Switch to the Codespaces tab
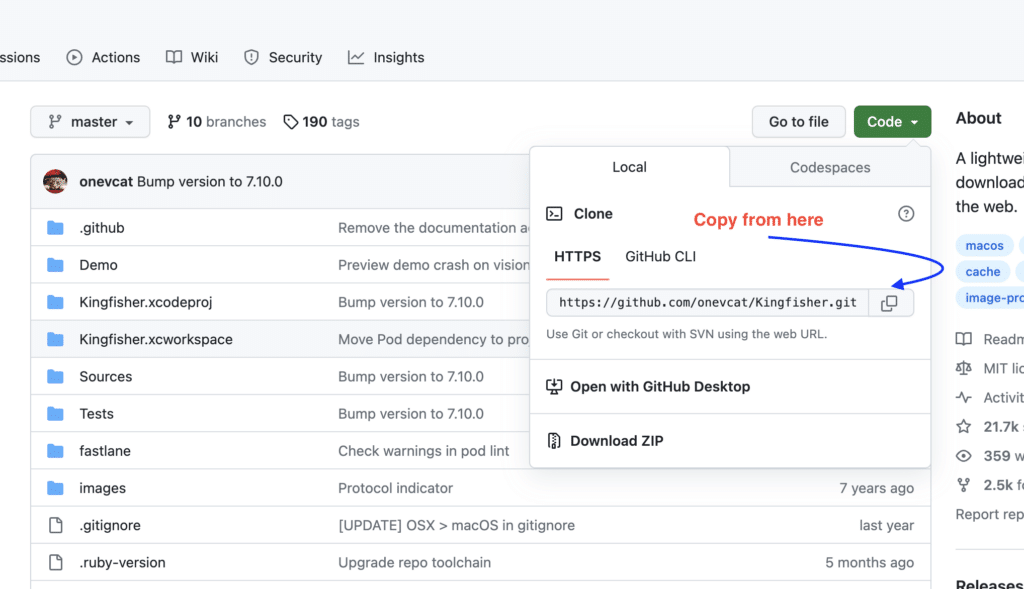 coord(830,167)
